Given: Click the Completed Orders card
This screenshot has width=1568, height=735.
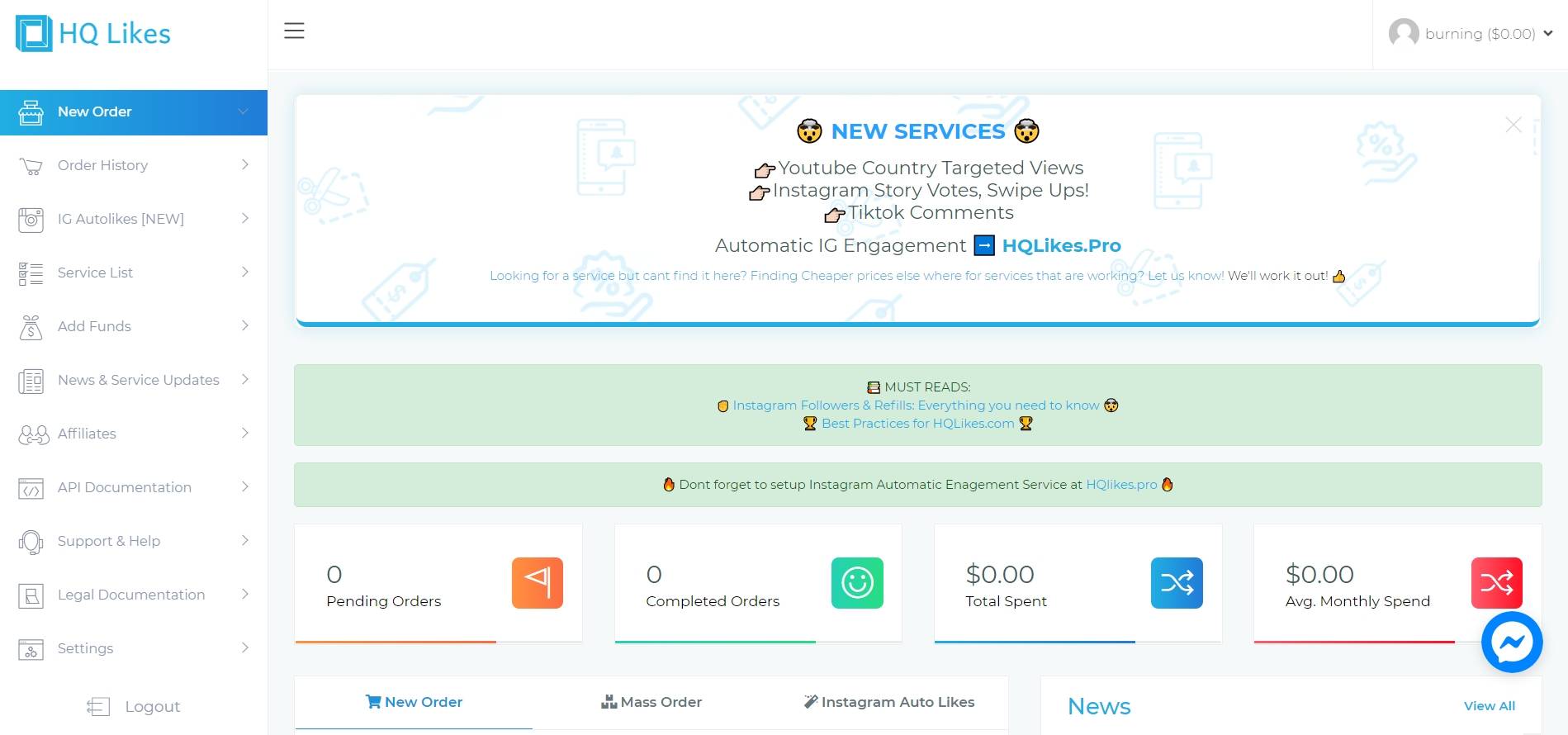Looking at the screenshot, I should 758,583.
